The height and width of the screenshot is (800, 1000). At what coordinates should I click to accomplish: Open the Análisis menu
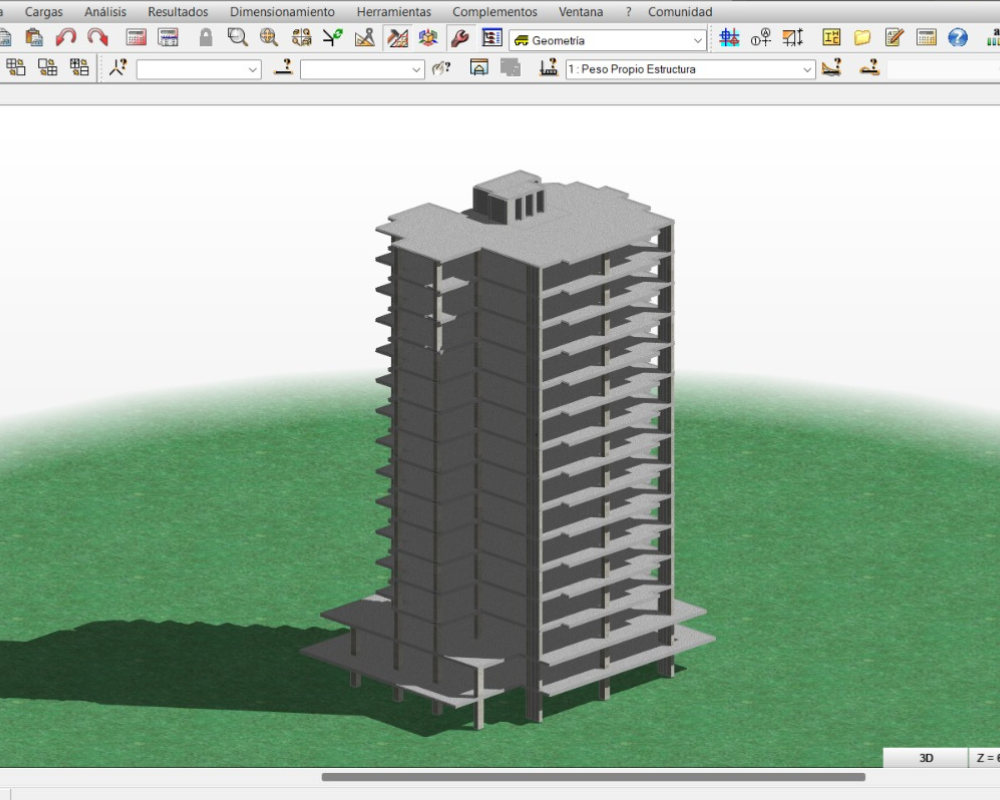pyautogui.click(x=105, y=12)
